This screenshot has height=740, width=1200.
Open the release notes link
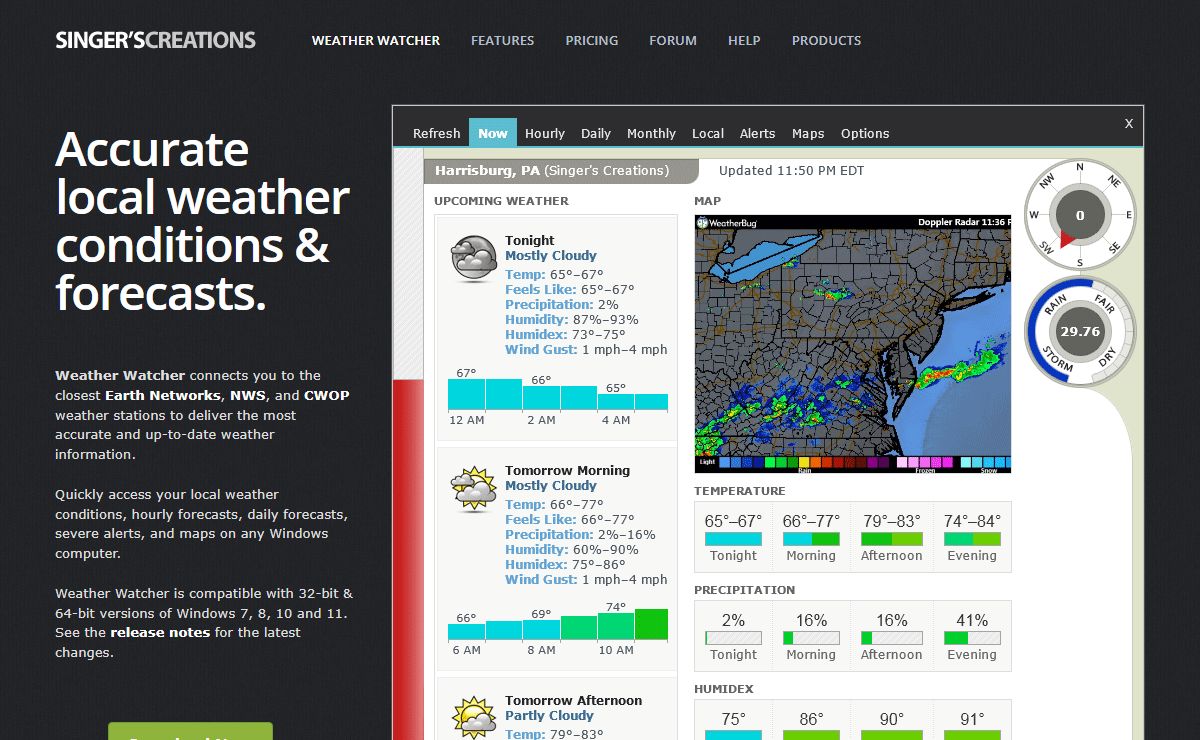click(x=160, y=632)
